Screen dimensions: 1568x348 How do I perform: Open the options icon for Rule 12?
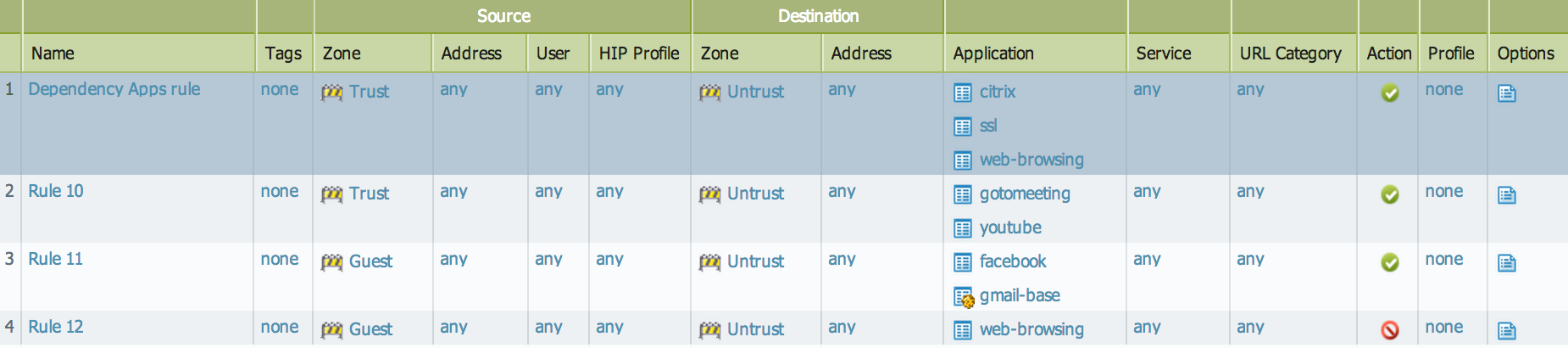[1506, 330]
